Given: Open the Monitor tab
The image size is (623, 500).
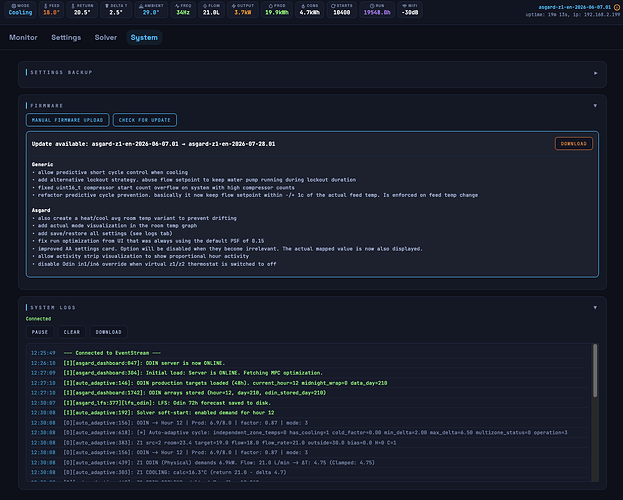Looking at the screenshot, I should 23,37.
